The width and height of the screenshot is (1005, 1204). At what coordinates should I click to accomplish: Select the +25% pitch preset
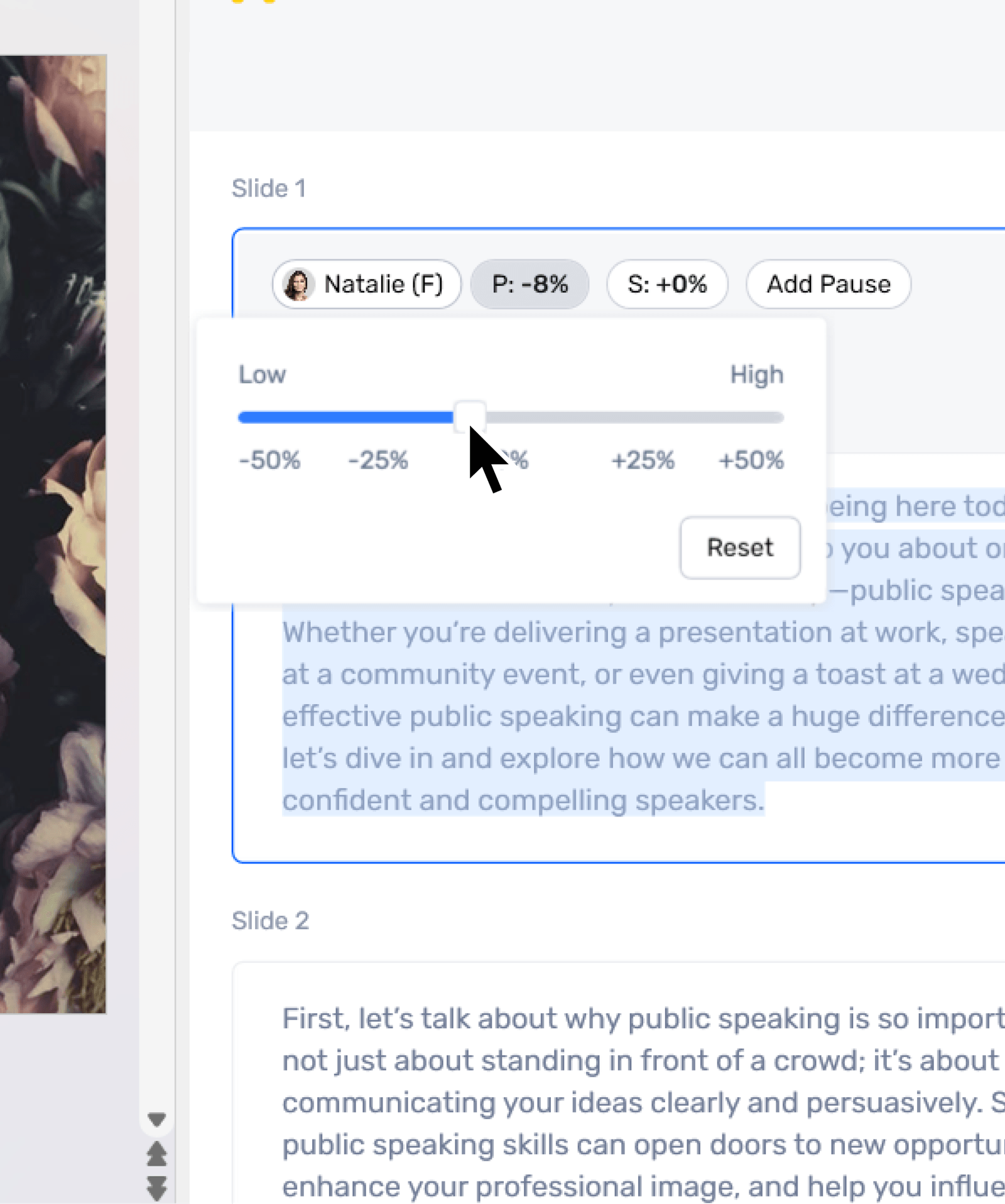coord(643,460)
